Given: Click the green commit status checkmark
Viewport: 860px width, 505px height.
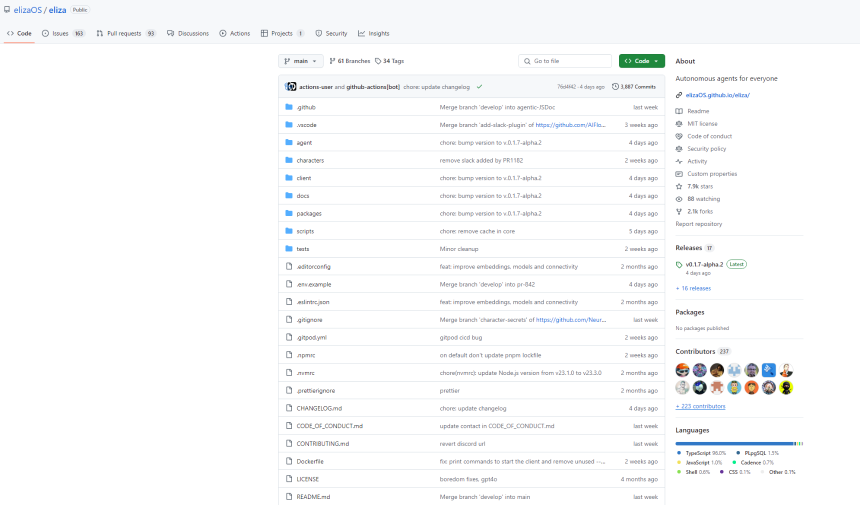Looking at the screenshot, I should (479, 87).
